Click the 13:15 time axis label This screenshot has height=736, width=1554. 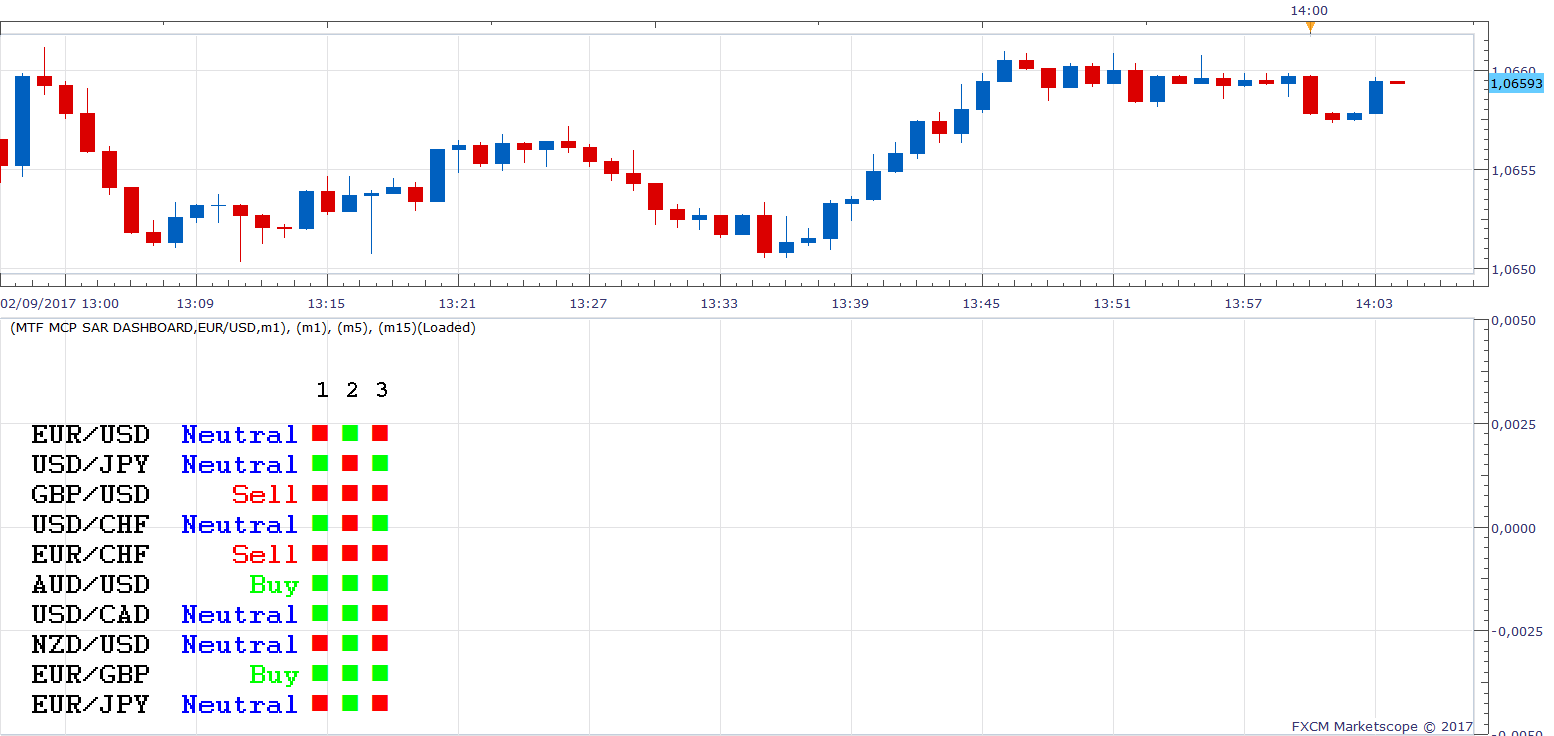[x=326, y=303]
